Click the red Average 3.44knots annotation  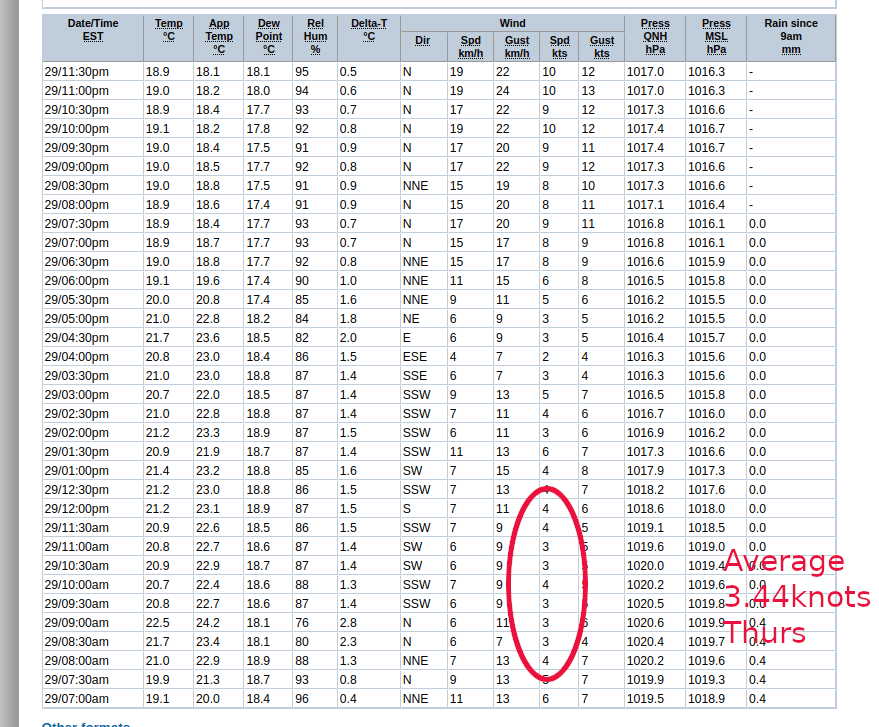coord(795,597)
